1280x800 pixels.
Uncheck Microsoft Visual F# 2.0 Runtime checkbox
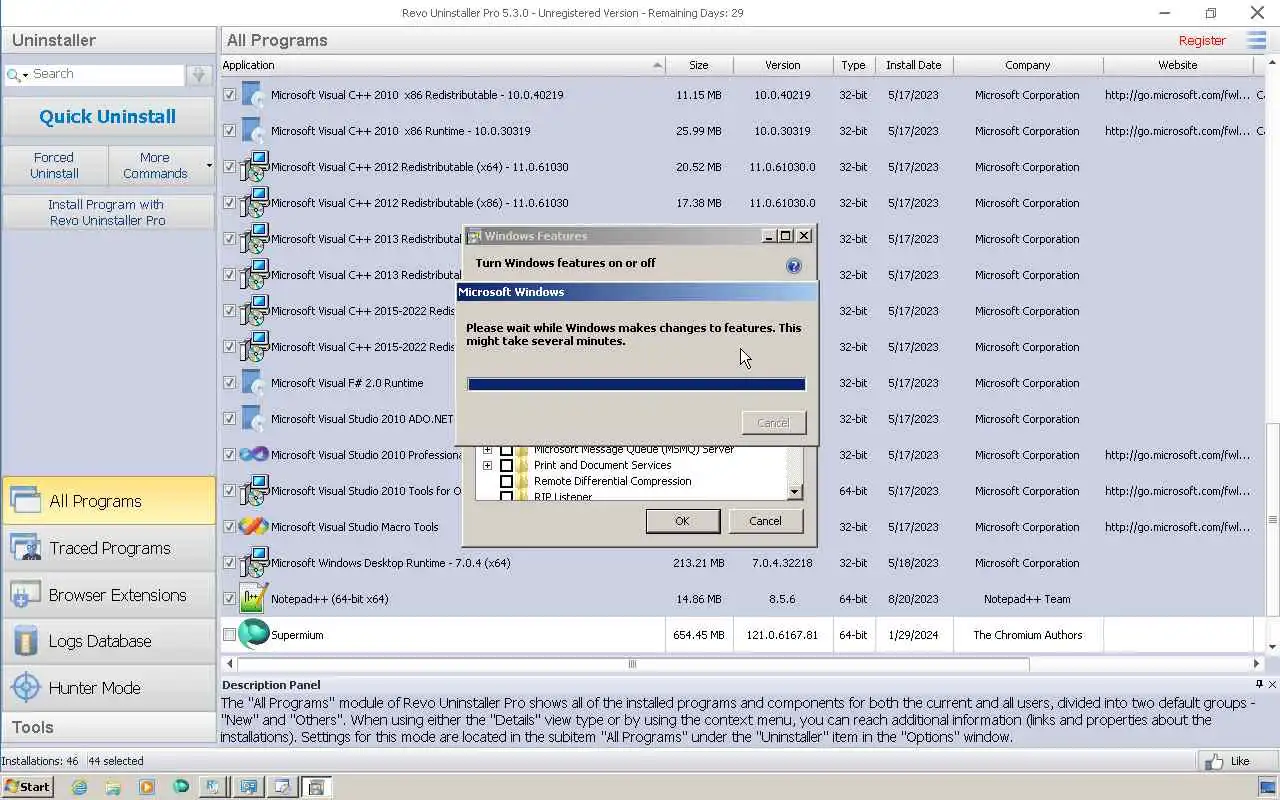click(230, 383)
